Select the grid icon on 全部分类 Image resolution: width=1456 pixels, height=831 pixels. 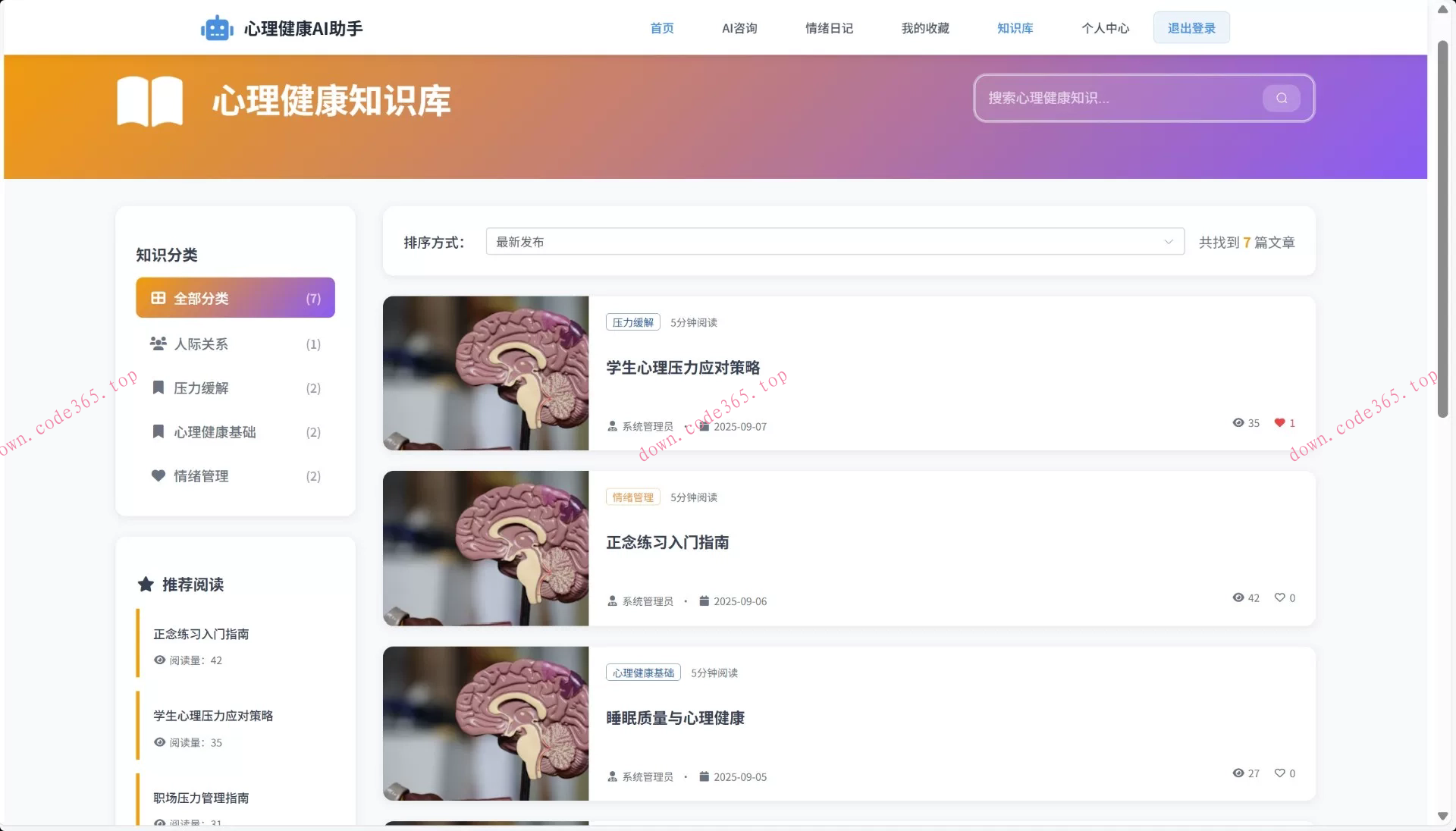click(x=157, y=298)
